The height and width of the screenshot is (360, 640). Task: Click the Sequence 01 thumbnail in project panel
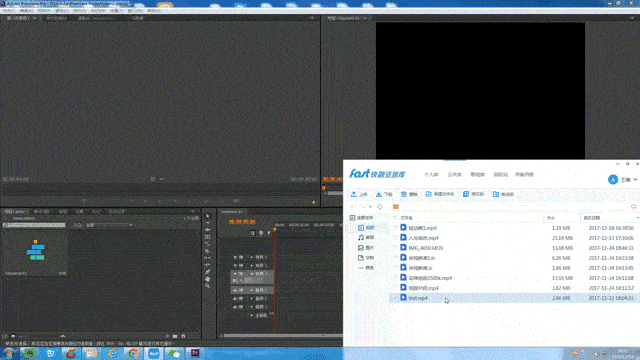coord(35,251)
